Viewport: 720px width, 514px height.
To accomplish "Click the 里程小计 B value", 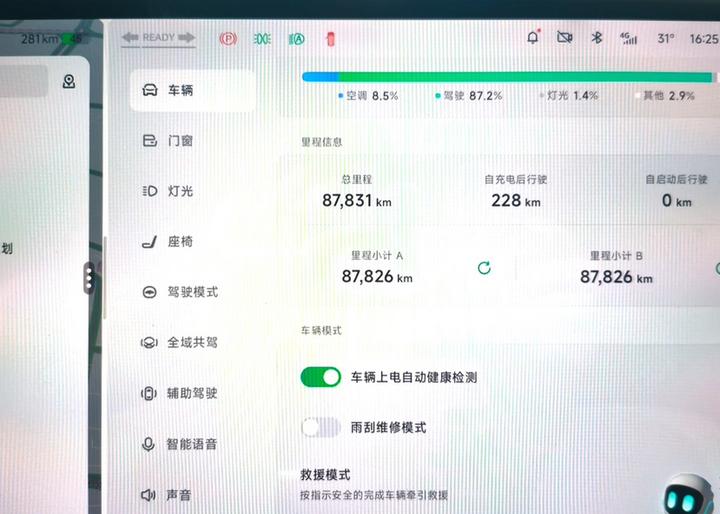I will tap(616, 277).
